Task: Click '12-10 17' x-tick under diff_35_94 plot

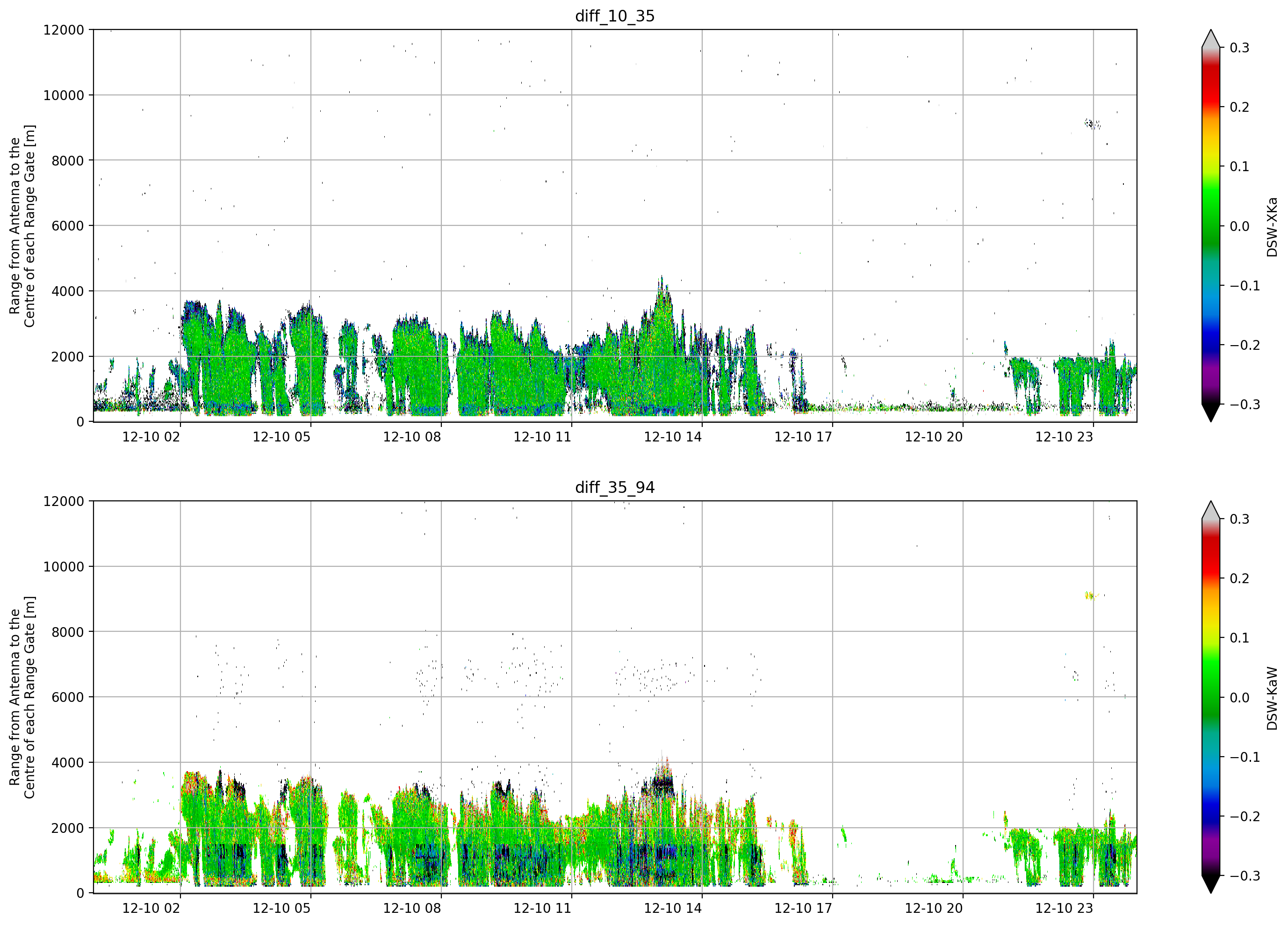Action: pos(804,908)
